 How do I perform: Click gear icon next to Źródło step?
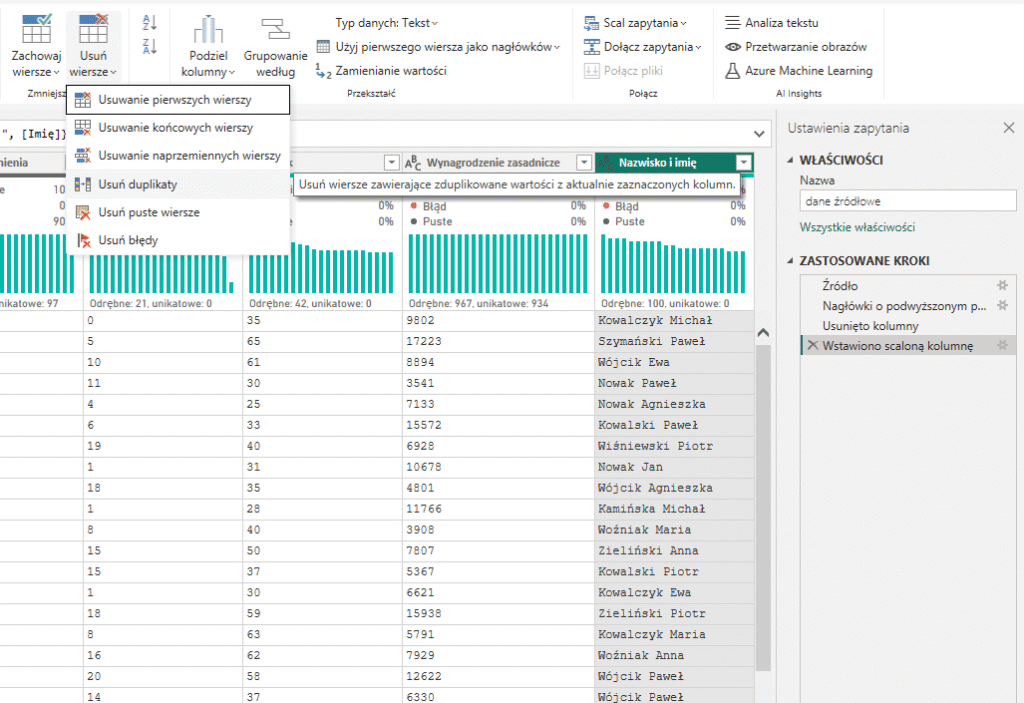pos(1002,285)
